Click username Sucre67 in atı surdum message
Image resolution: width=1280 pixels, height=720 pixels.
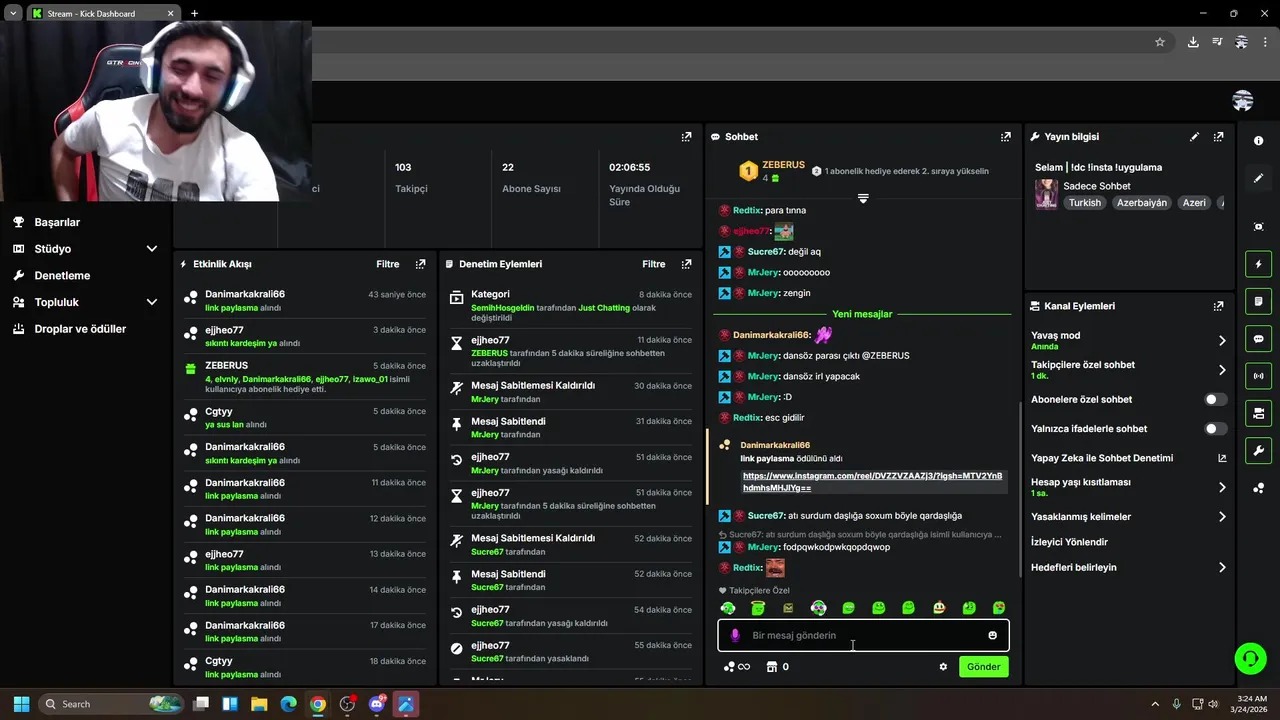click(766, 516)
